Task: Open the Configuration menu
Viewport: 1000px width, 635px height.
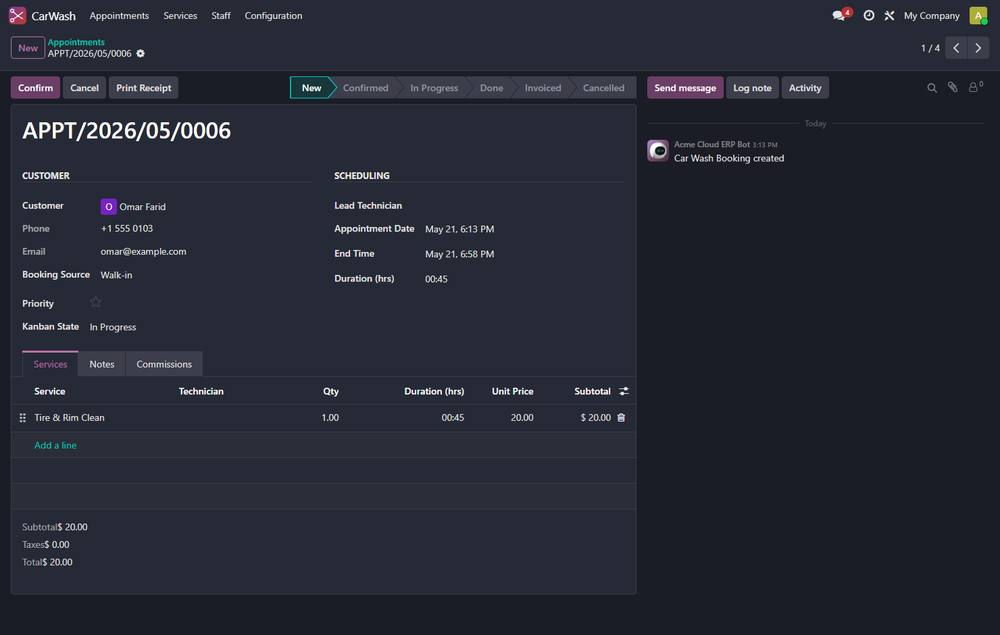Action: click(274, 15)
